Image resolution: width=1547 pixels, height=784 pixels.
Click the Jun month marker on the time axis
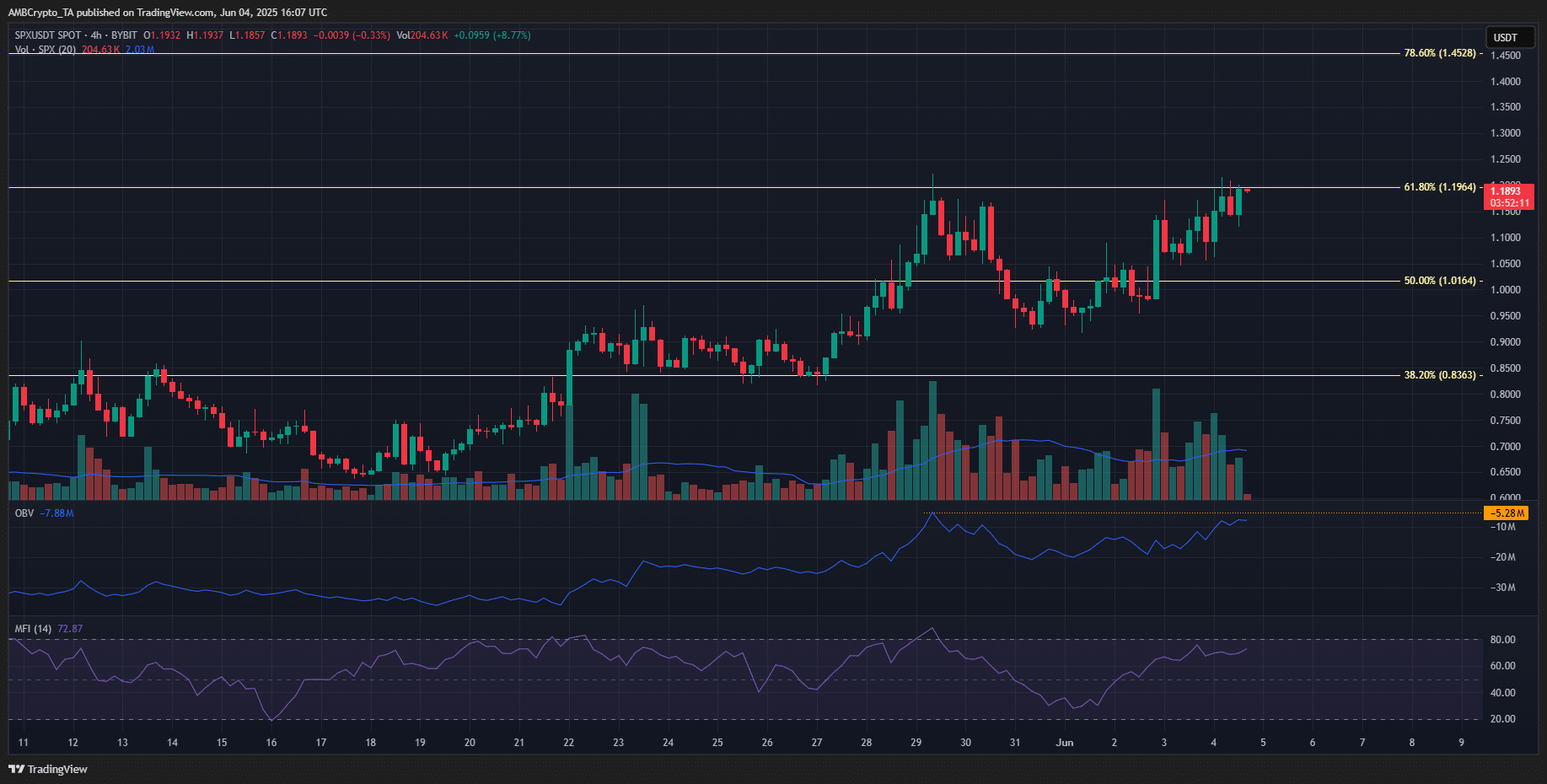pos(1065,743)
